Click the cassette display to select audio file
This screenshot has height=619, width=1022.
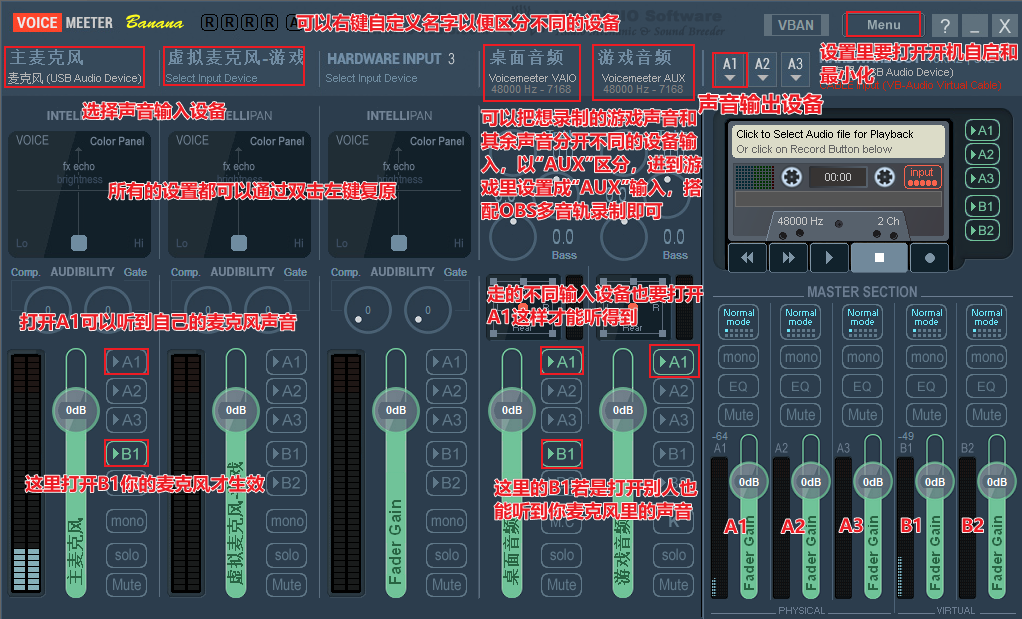click(837, 141)
